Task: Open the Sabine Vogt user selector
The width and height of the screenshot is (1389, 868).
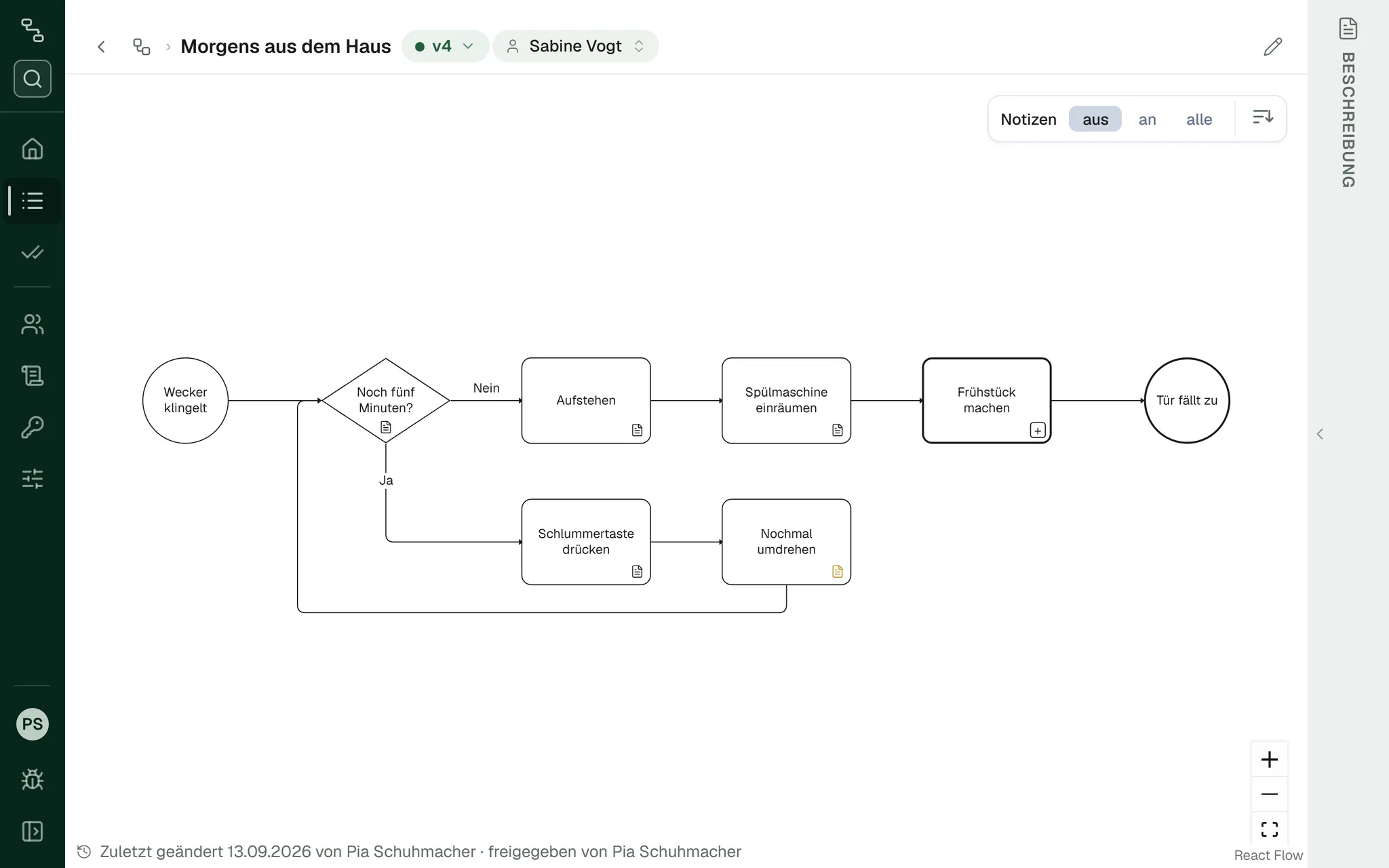Action: (x=576, y=46)
